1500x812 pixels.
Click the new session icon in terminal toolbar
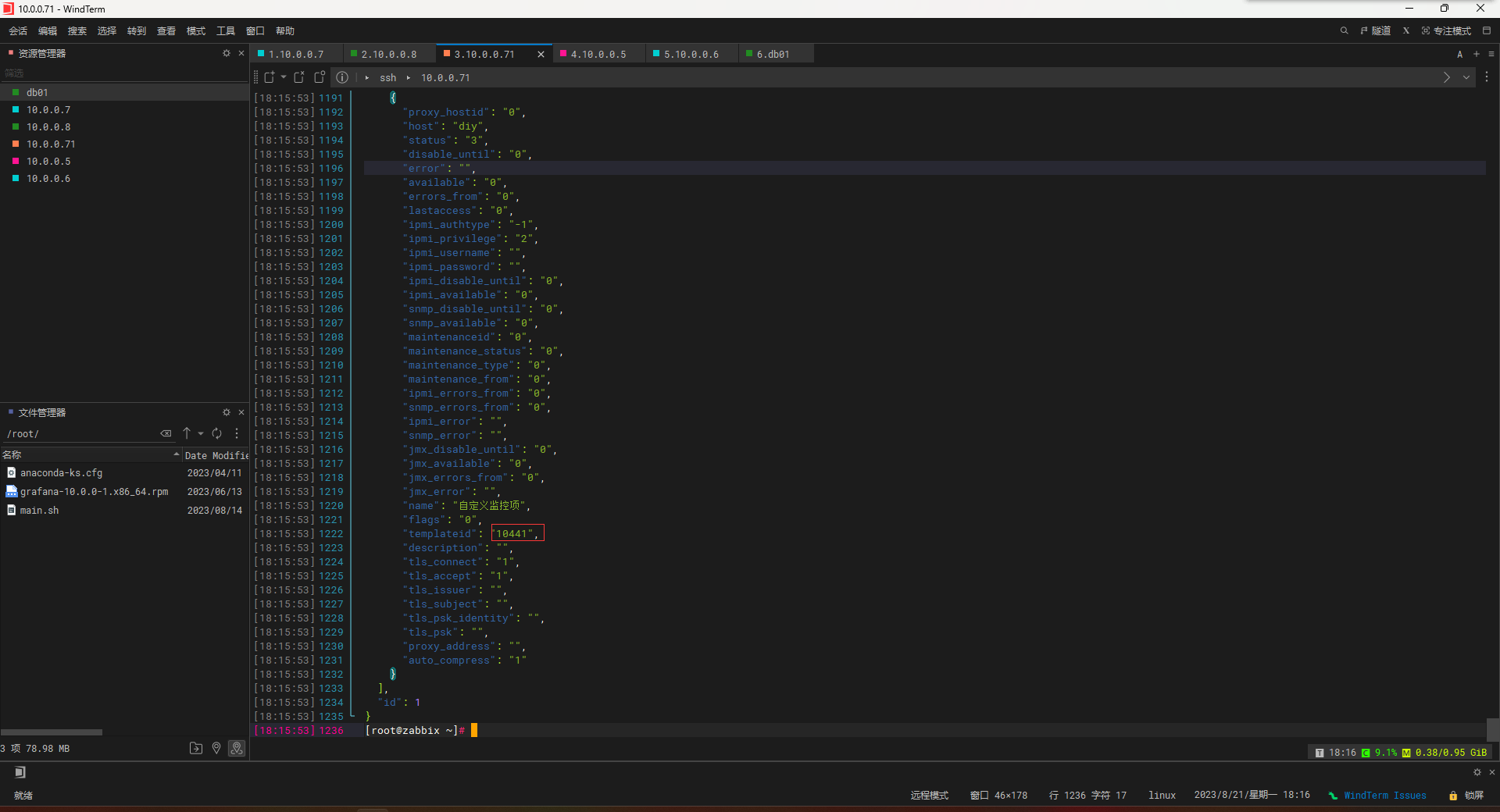tap(270, 77)
